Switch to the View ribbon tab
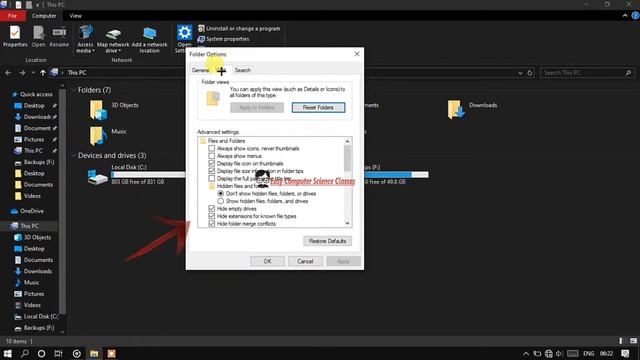Image resolution: width=640 pixels, height=360 pixels. [x=76, y=16]
